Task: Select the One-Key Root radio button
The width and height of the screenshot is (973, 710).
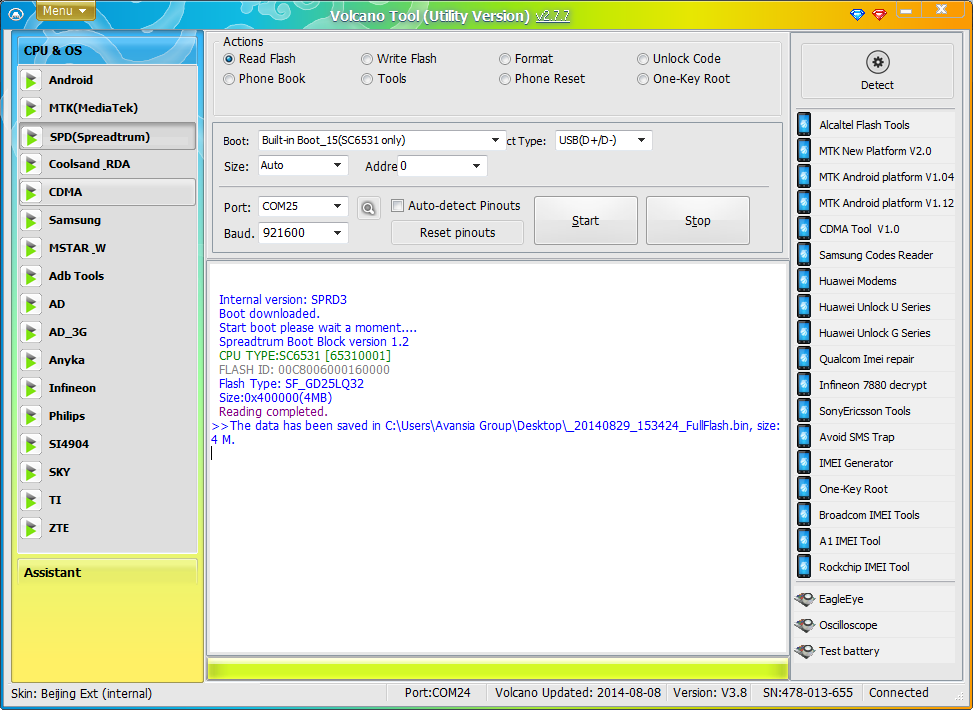Action: coord(643,79)
